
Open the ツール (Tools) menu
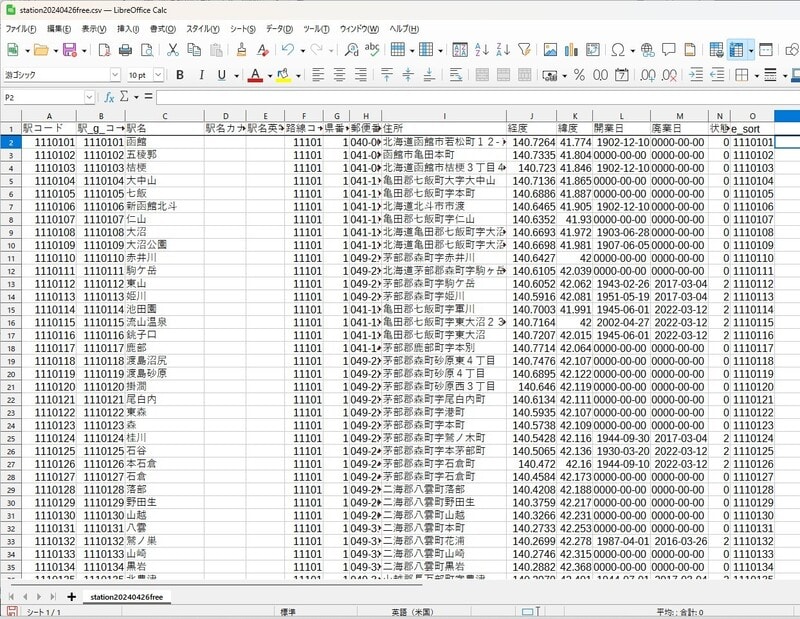tap(316, 29)
